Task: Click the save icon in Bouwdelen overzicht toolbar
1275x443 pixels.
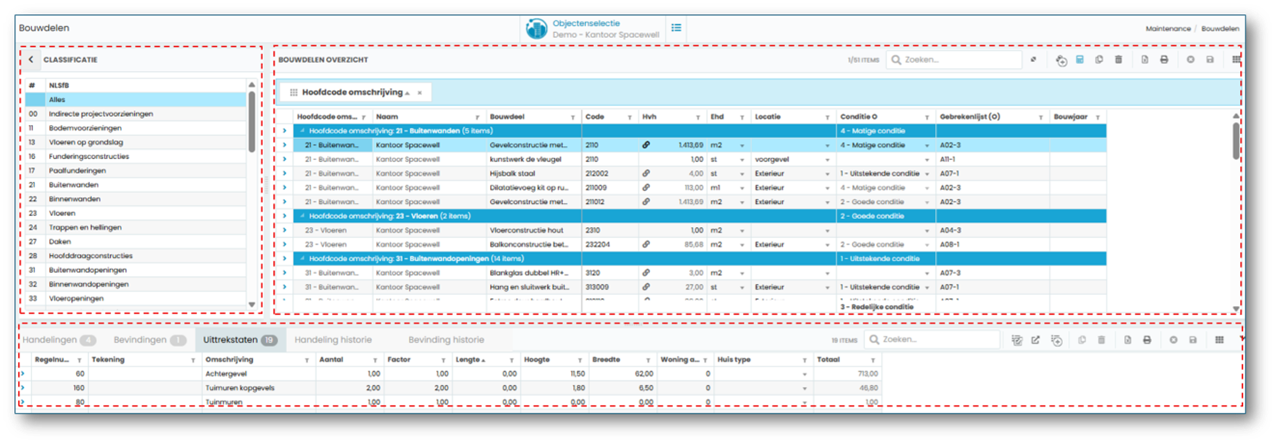Action: 1210,60
